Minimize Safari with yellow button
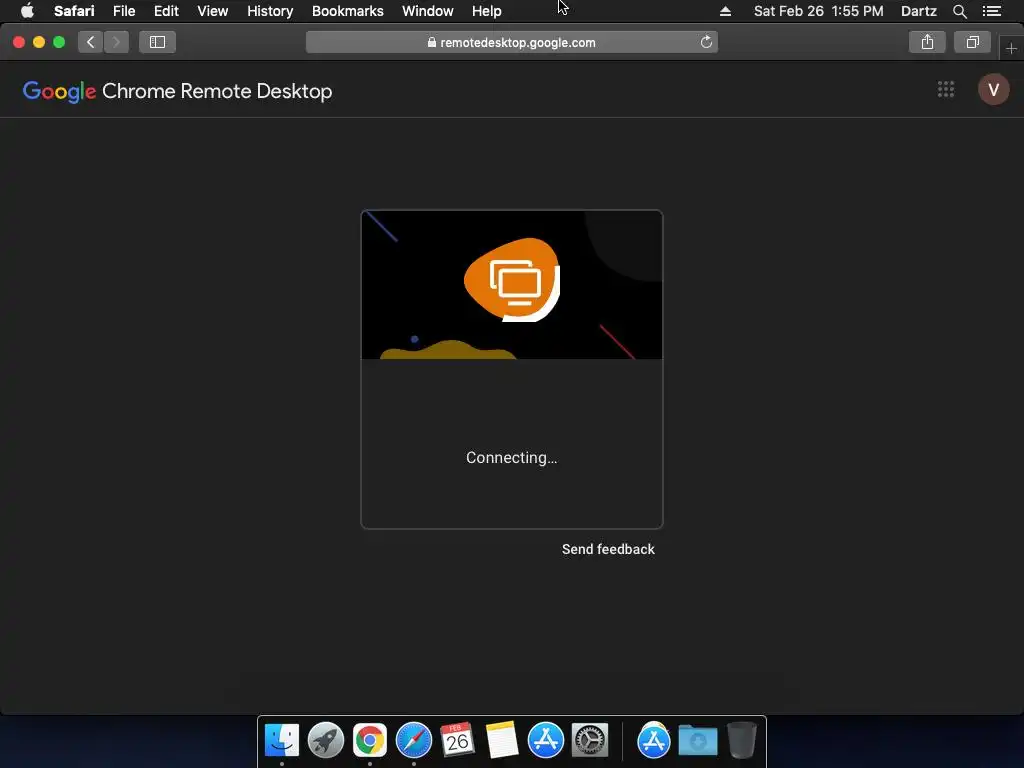This screenshot has height=768, width=1024. [39, 42]
